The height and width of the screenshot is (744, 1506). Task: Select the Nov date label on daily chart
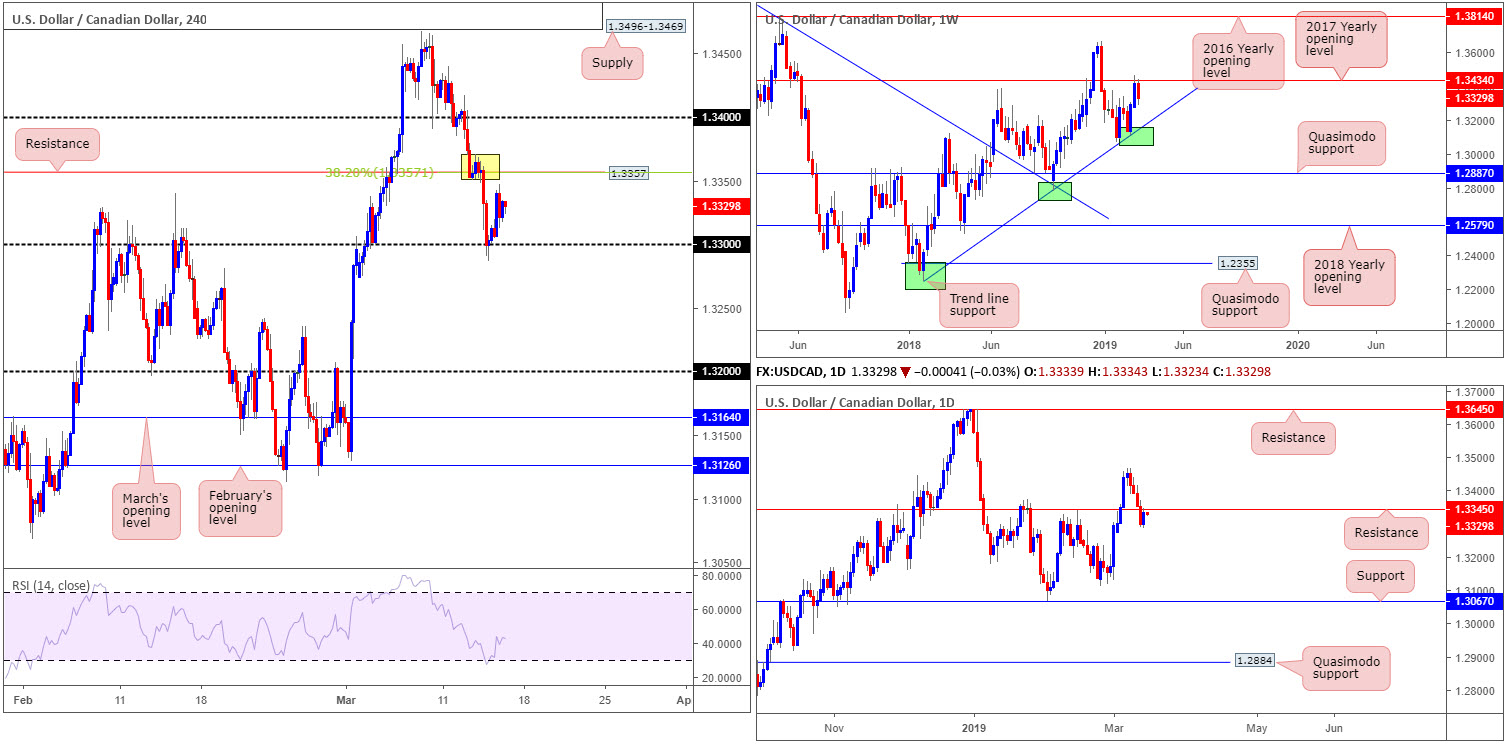835,727
